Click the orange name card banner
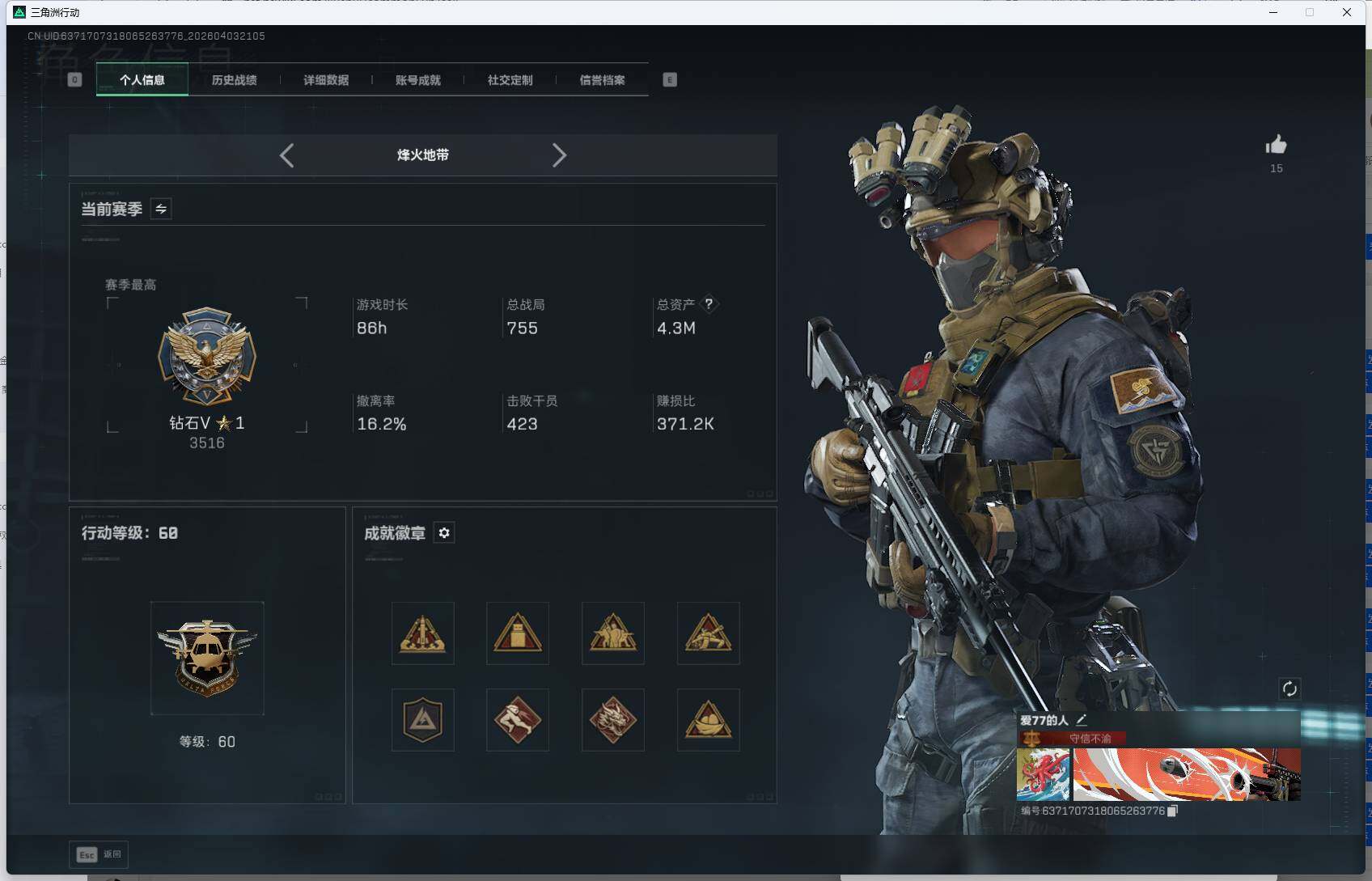1372x881 pixels. coord(1187,774)
